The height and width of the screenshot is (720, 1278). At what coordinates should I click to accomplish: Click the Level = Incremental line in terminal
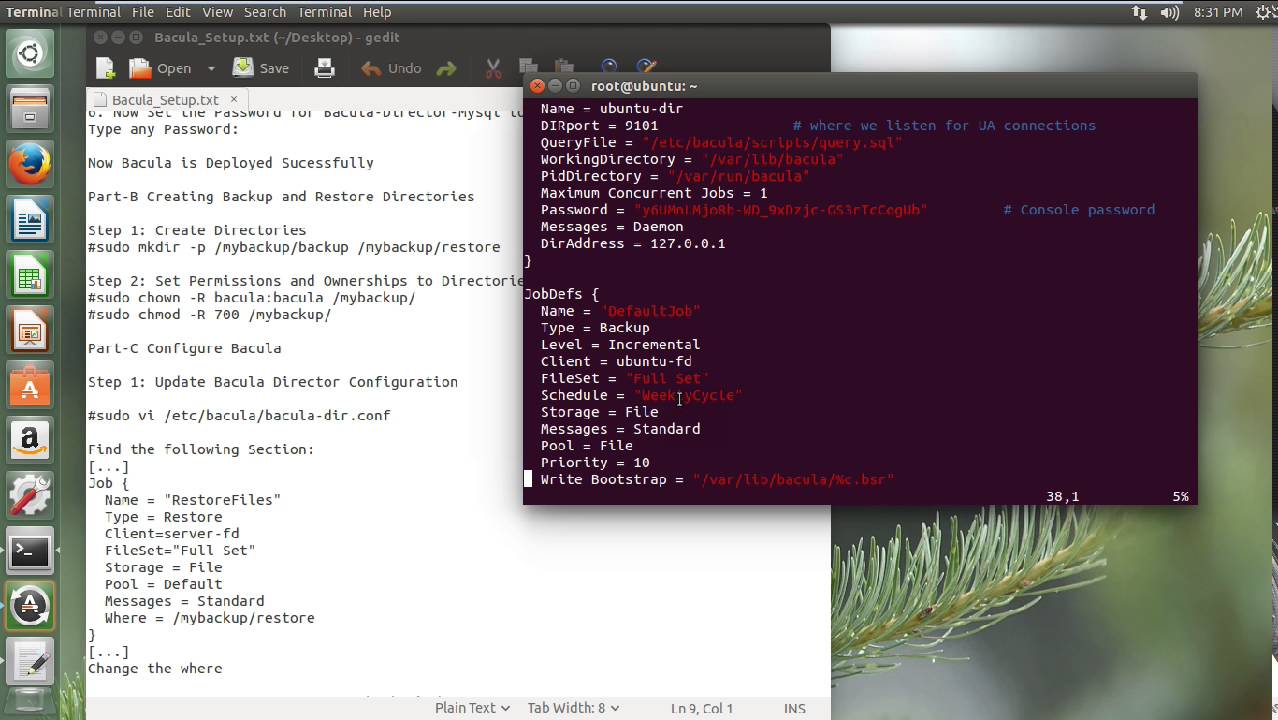pyautogui.click(x=620, y=344)
